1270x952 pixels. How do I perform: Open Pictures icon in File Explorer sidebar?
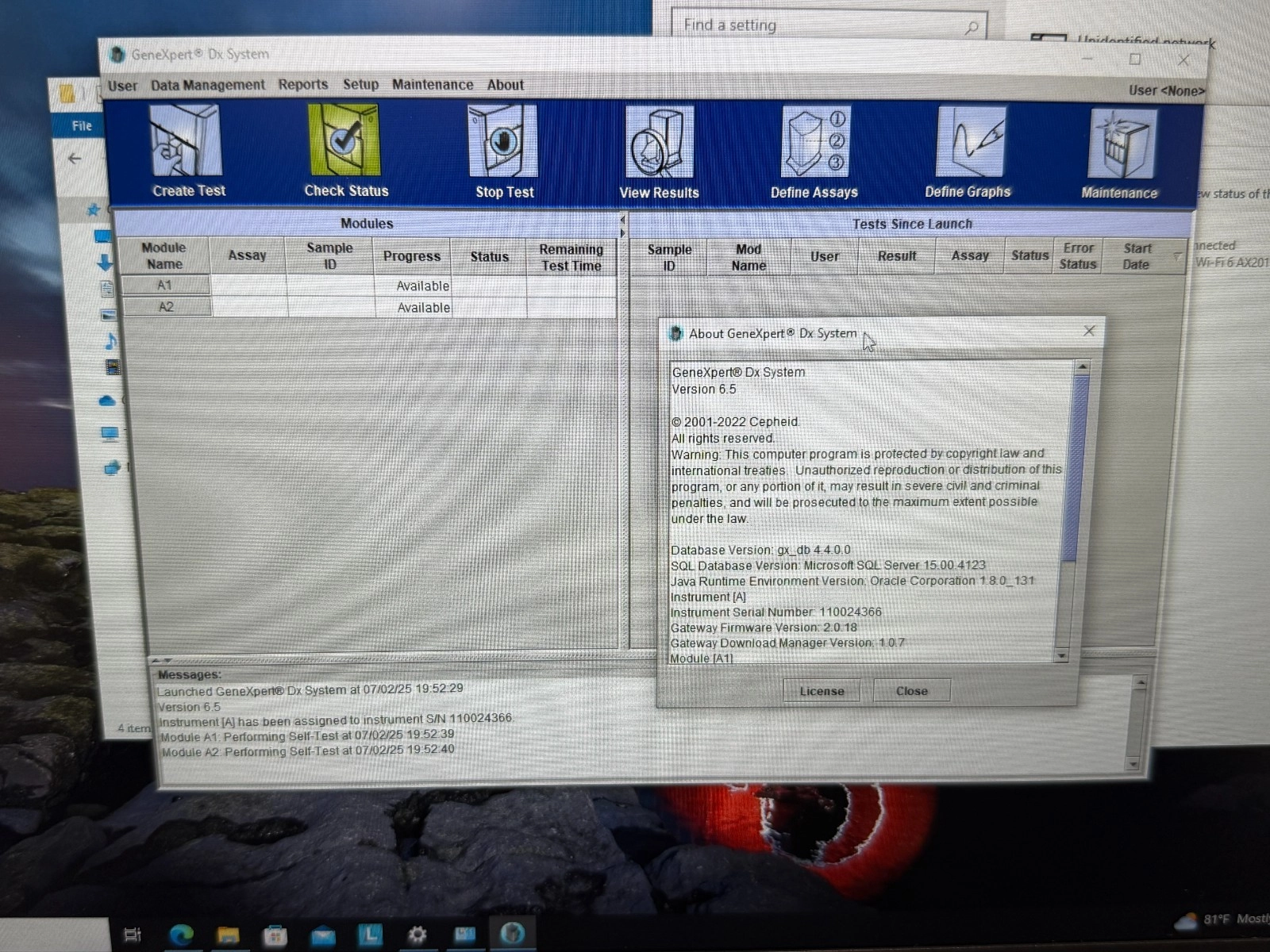pyautogui.click(x=108, y=315)
